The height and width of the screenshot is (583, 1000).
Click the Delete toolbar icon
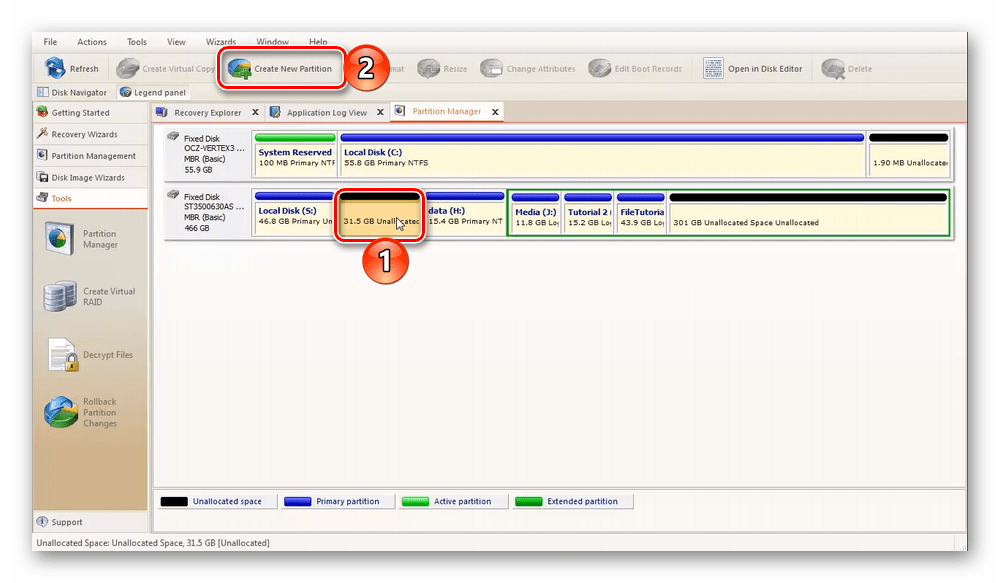tap(833, 68)
